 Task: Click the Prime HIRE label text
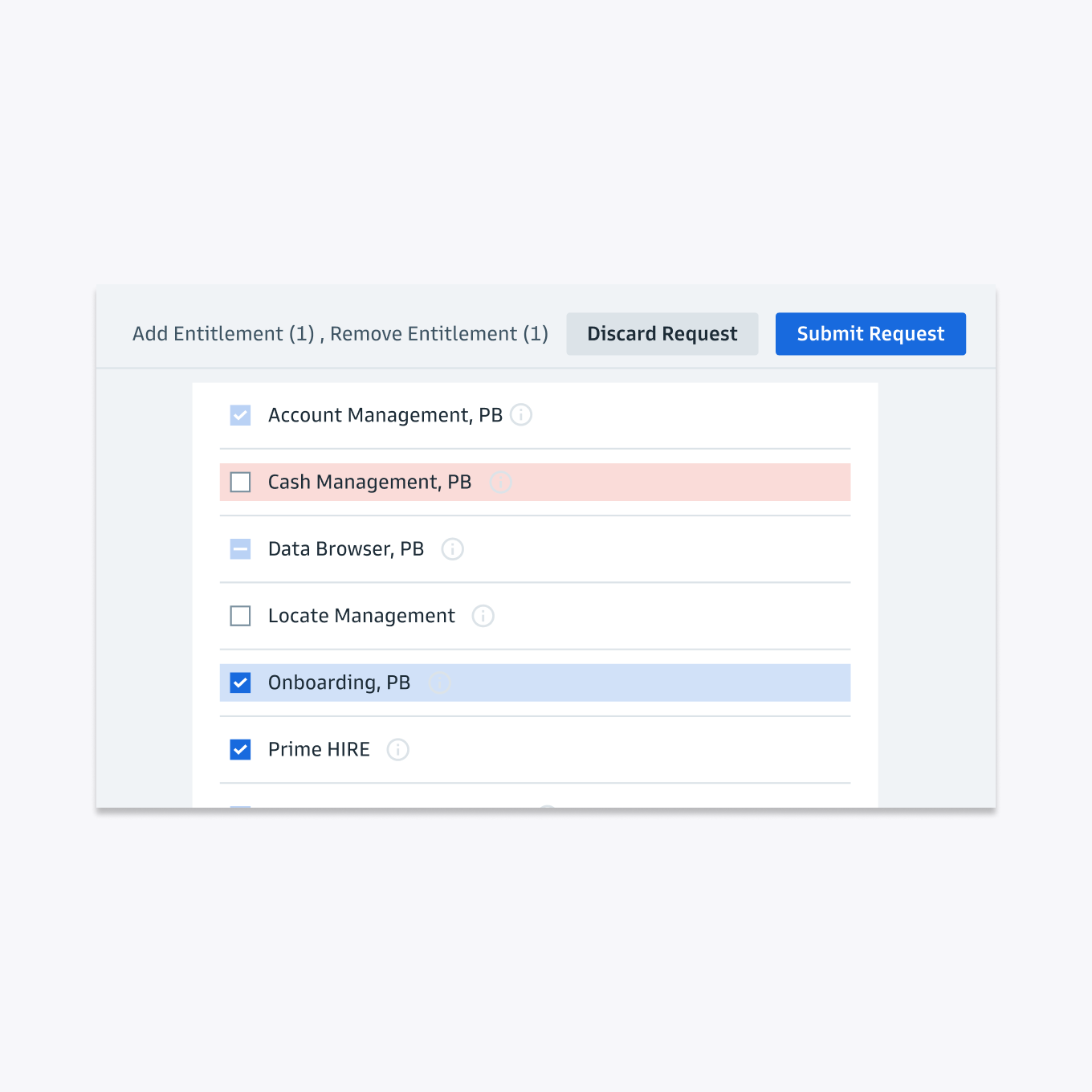(319, 749)
